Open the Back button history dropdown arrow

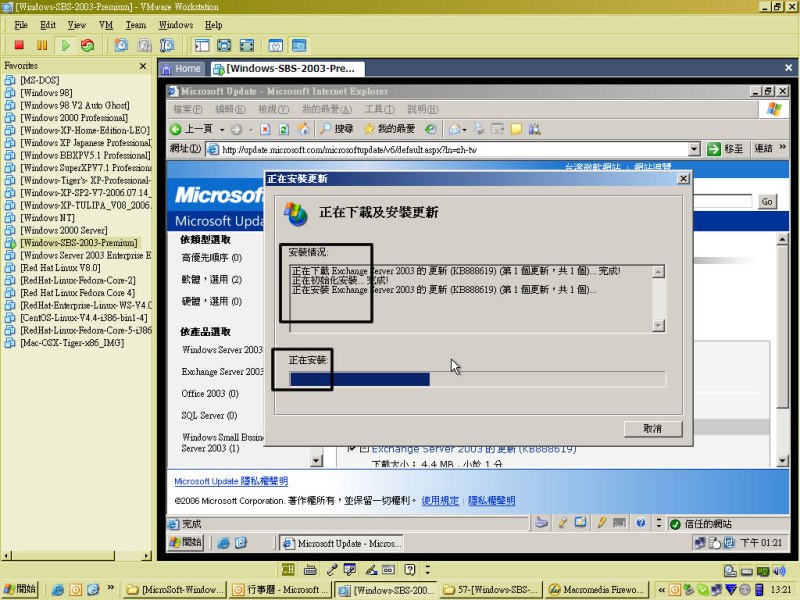point(222,130)
